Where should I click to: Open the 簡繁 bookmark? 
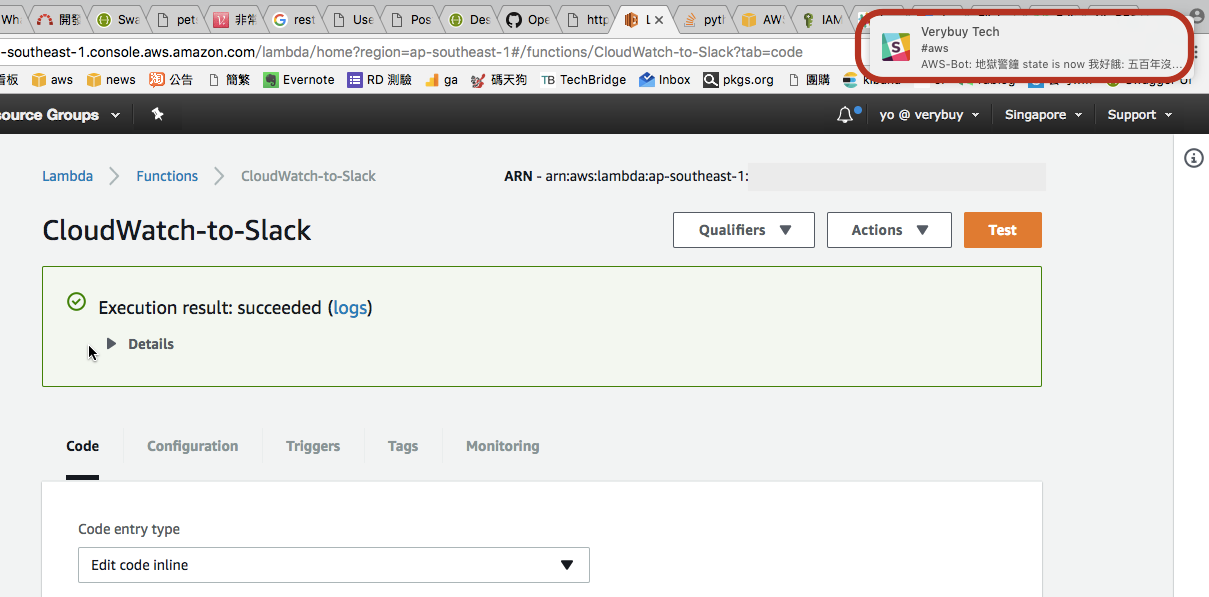point(229,80)
